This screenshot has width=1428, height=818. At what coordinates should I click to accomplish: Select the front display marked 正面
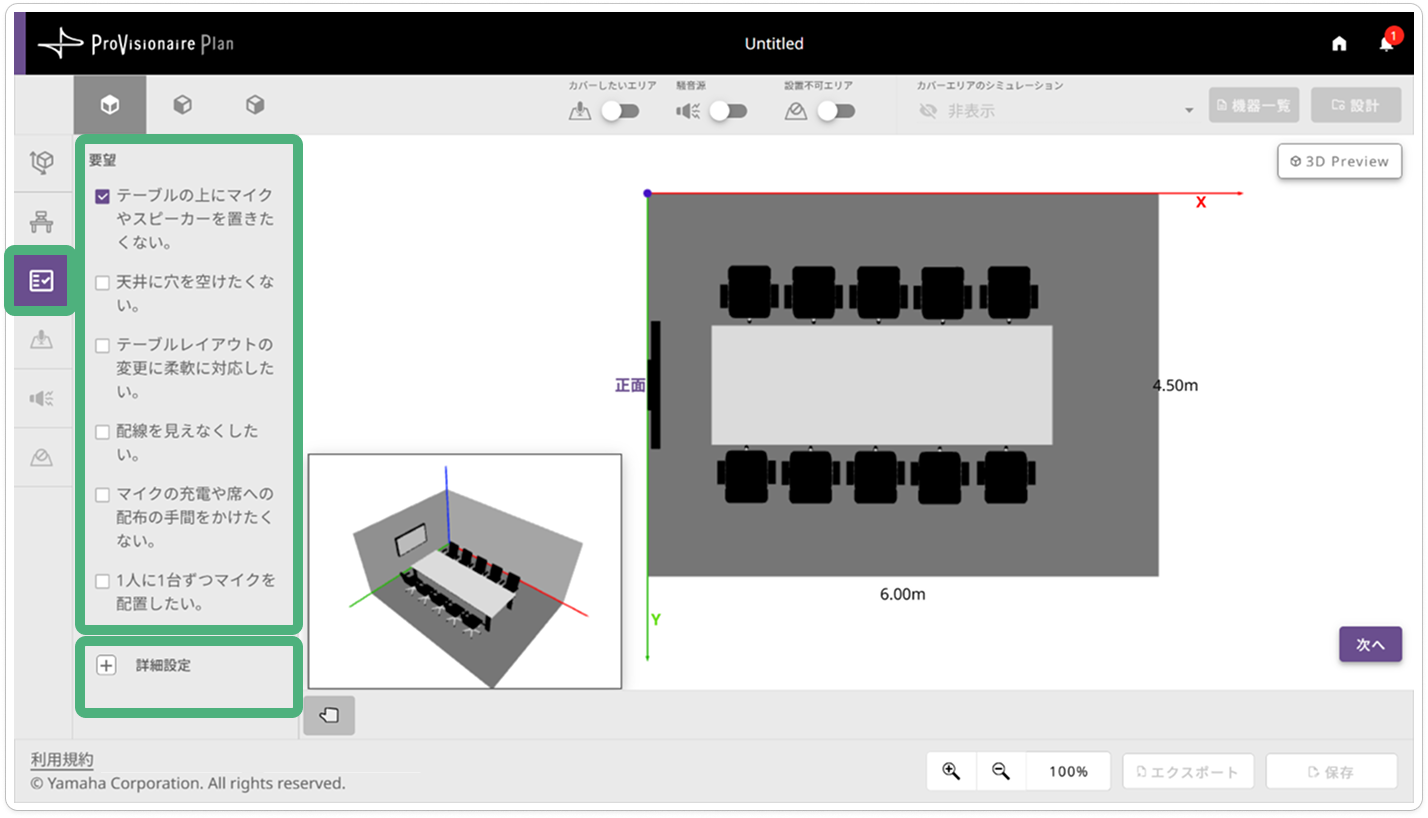pos(655,384)
